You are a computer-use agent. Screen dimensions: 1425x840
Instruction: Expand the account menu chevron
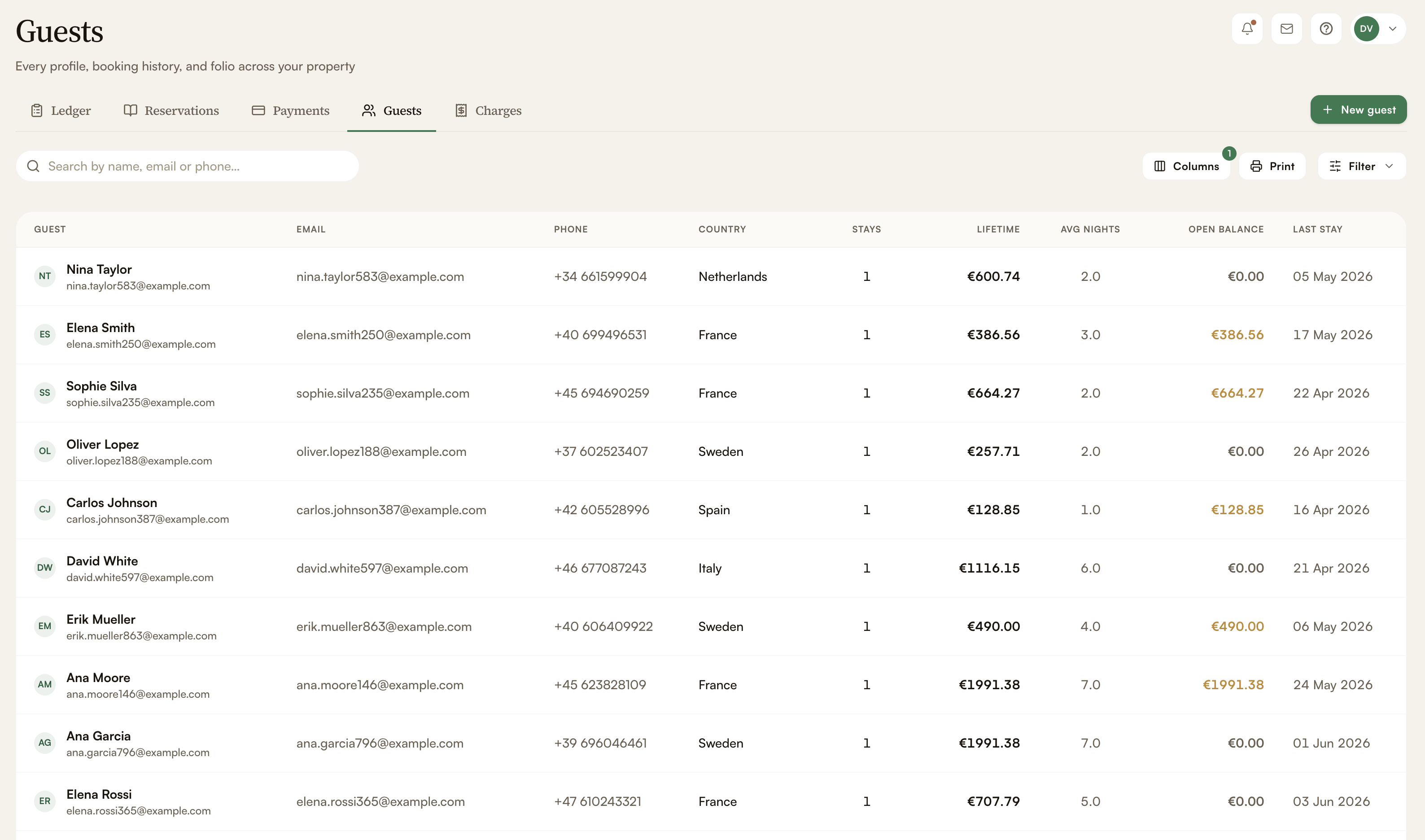pyautogui.click(x=1393, y=28)
